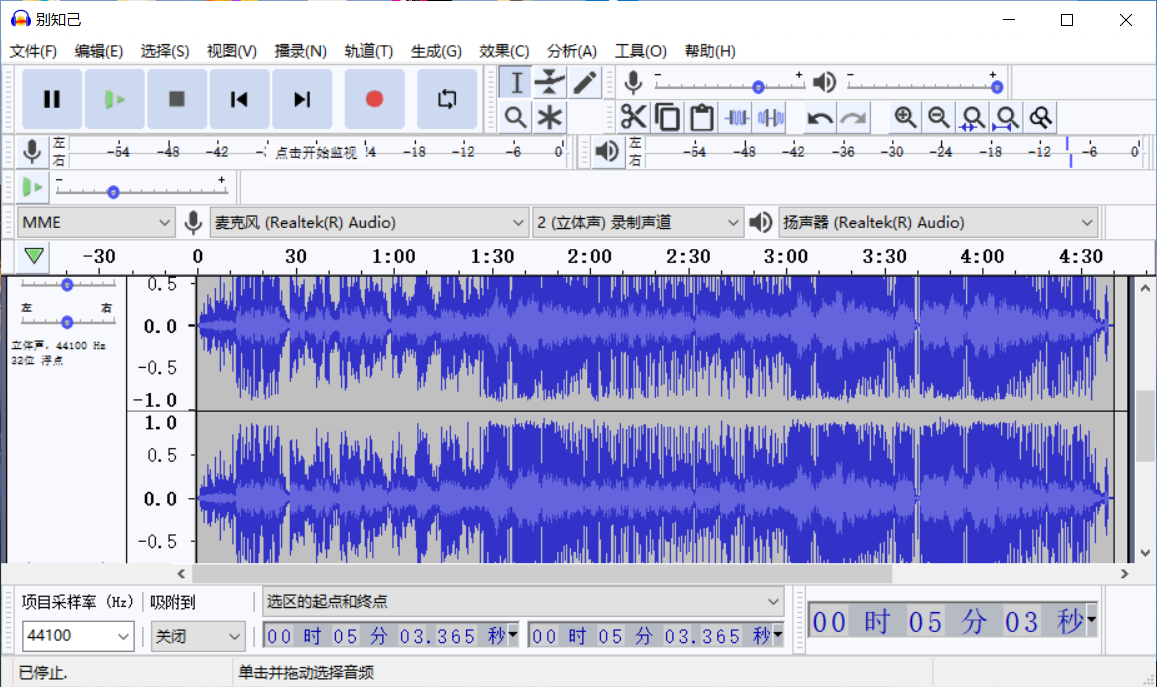
Task: Click the recording meter microphone icon
Action: point(32,151)
